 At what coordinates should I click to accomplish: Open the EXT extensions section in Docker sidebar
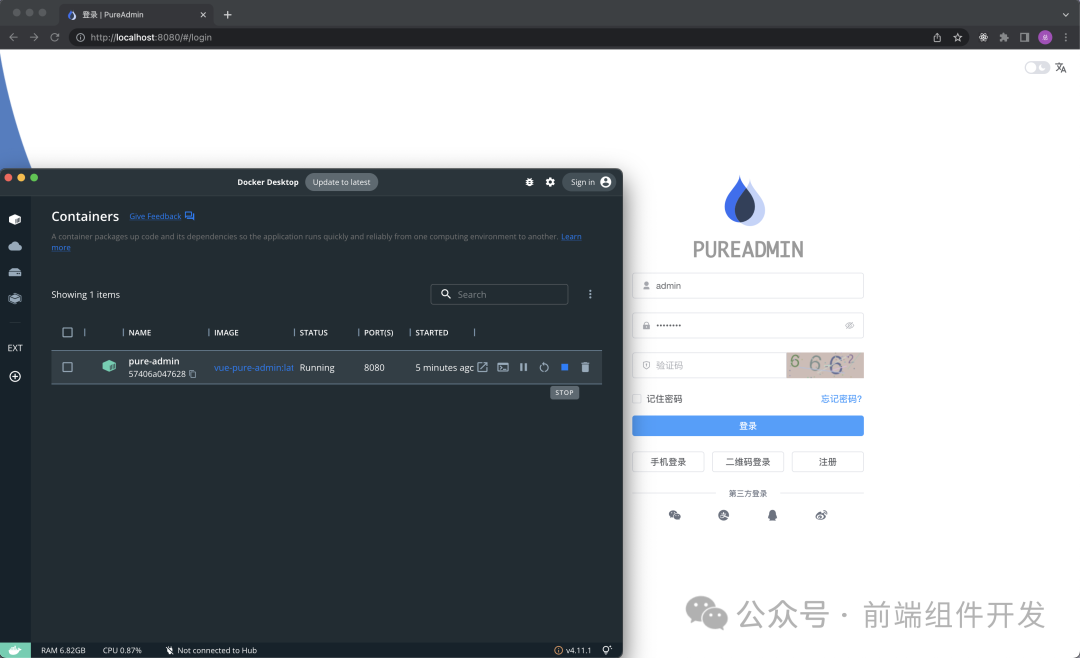click(x=14, y=347)
